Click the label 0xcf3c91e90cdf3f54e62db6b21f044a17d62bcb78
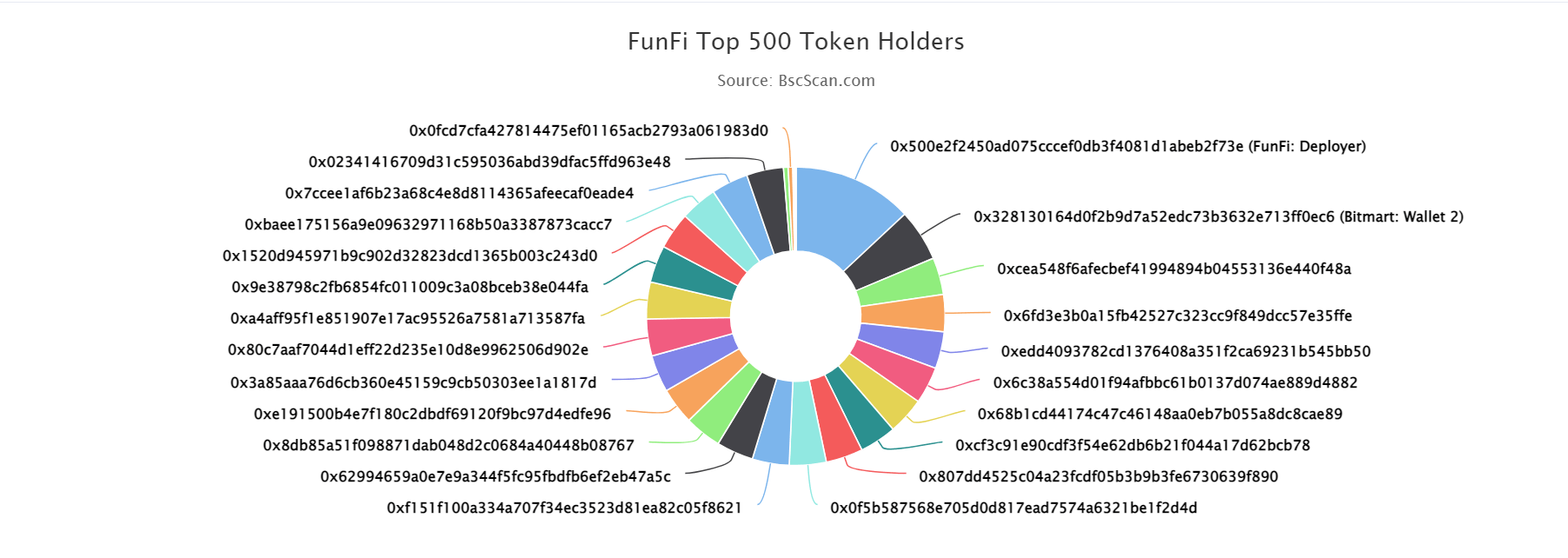 tap(1133, 445)
